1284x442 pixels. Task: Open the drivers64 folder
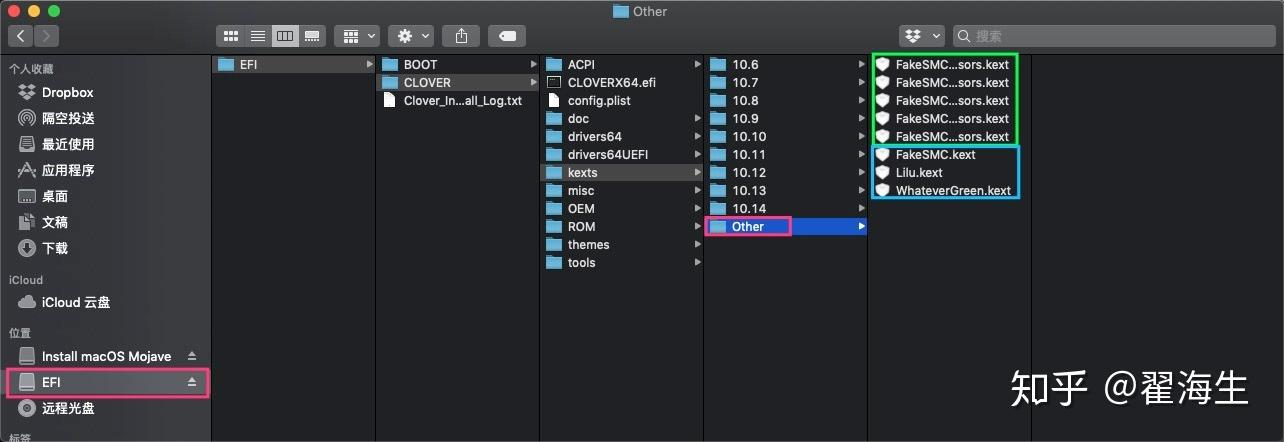(x=621, y=137)
